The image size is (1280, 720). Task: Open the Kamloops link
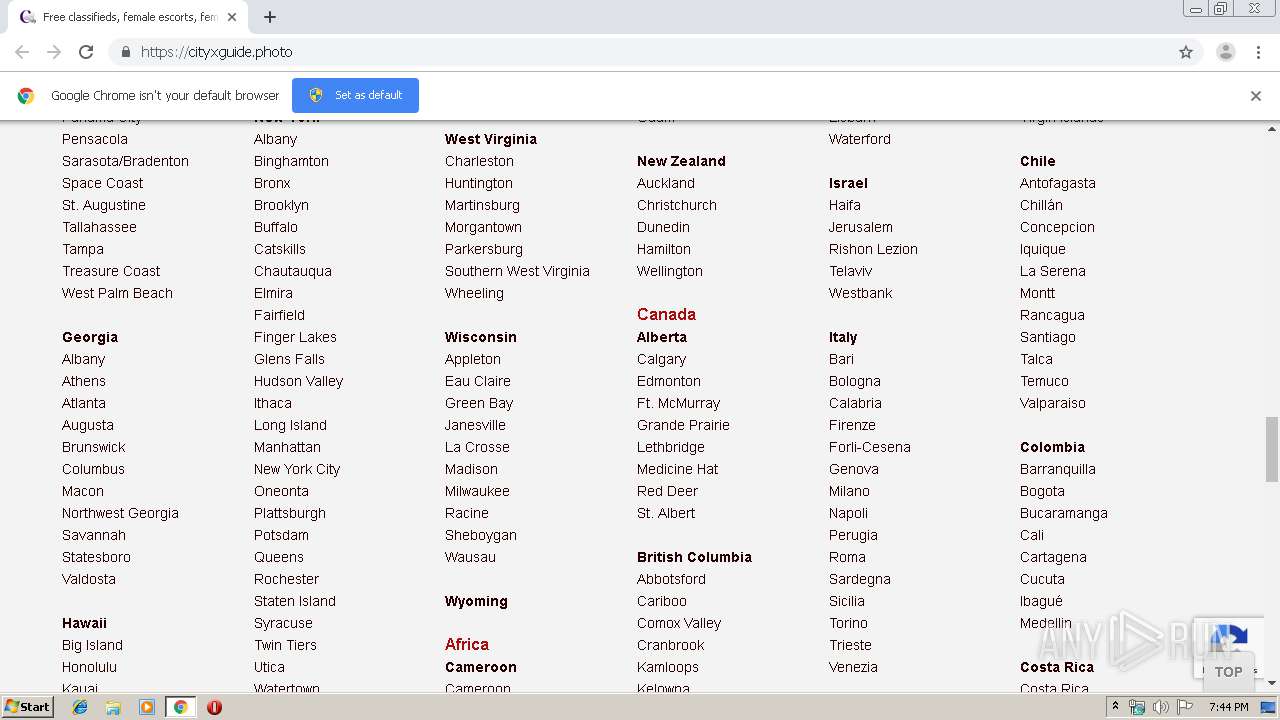tap(668, 667)
